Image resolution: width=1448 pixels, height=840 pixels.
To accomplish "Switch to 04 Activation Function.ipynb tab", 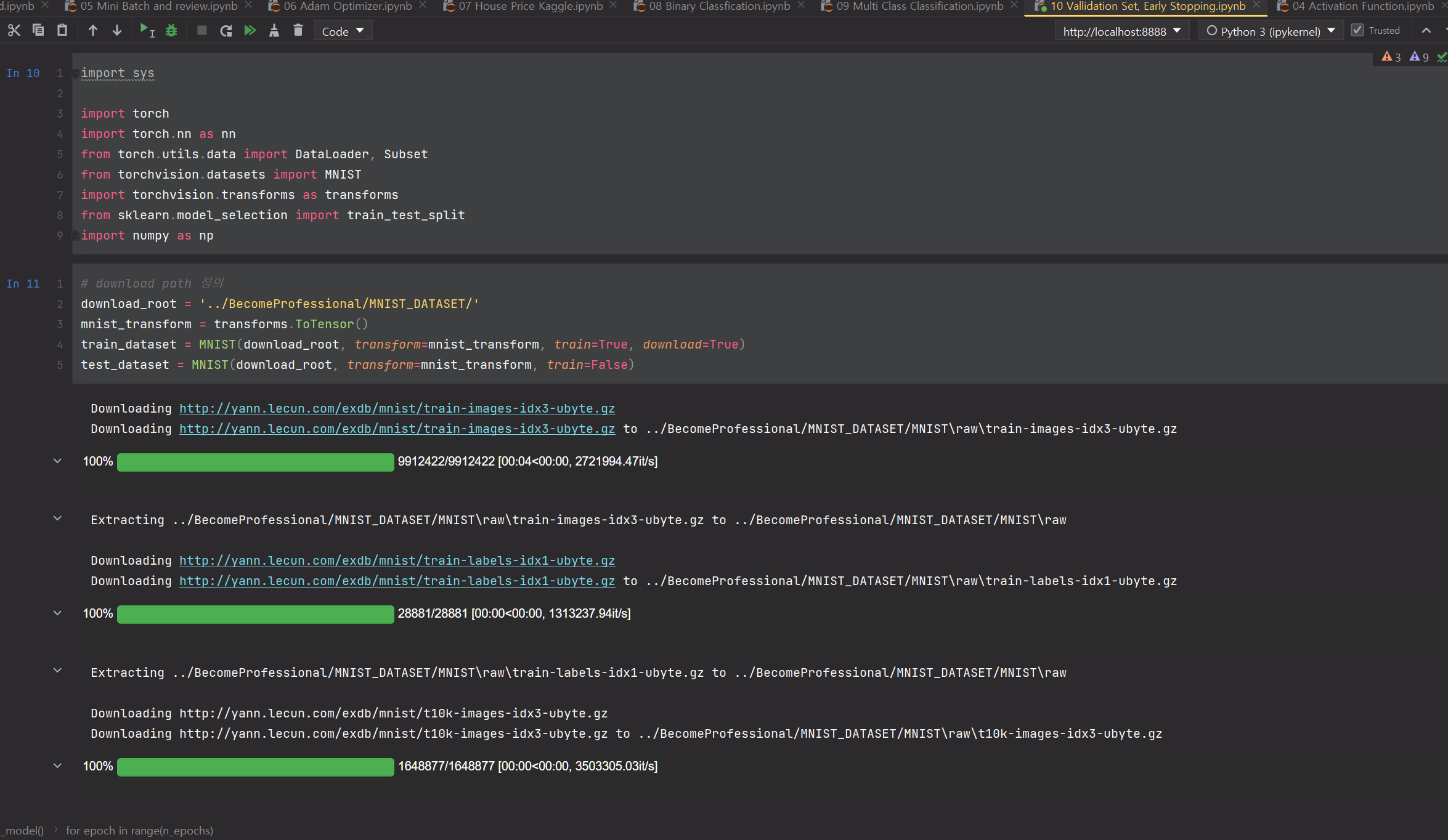I will coord(1363,6).
